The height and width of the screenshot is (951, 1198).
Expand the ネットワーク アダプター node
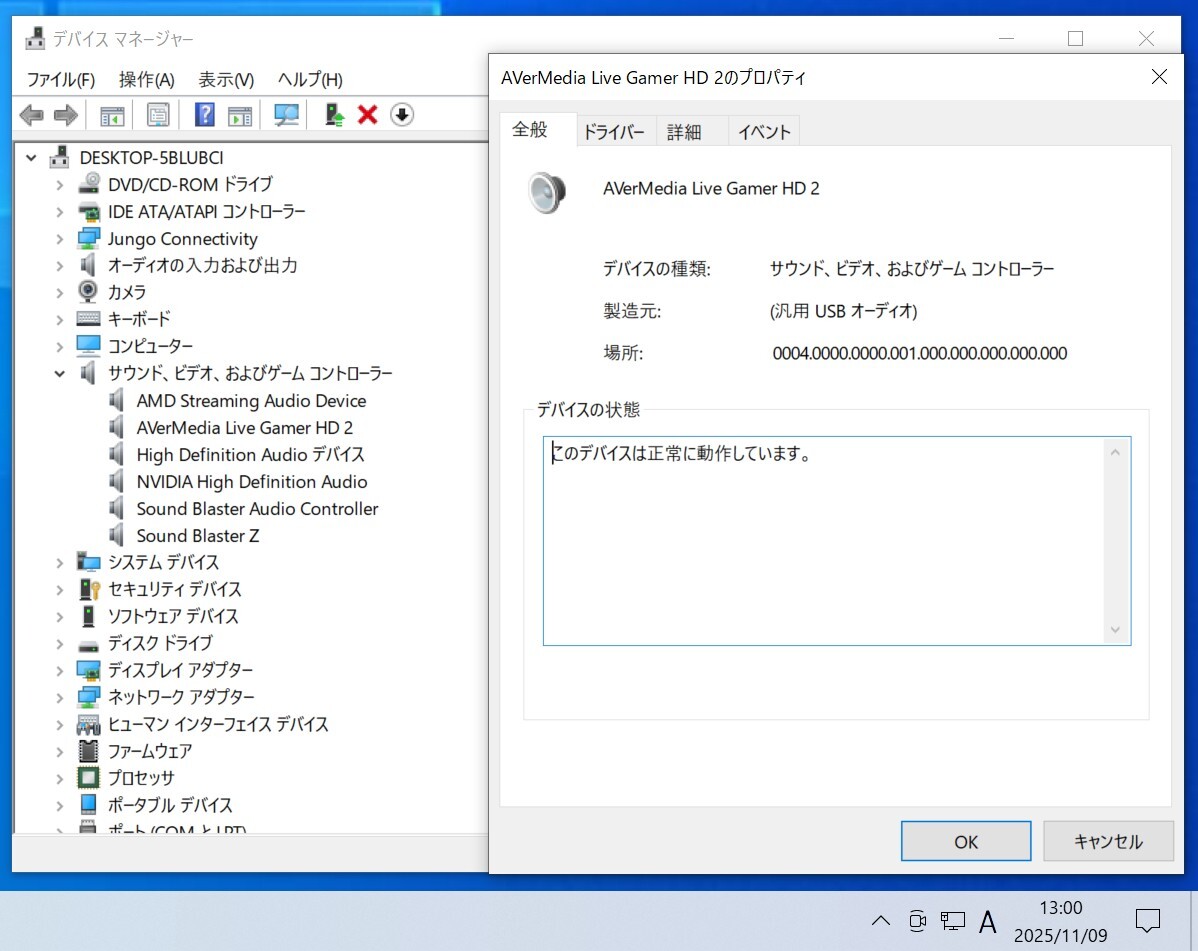[x=60, y=697]
